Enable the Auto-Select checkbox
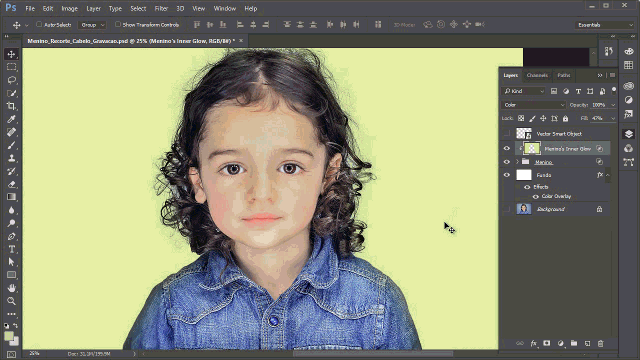This screenshot has height=360, width=640. 39,24
